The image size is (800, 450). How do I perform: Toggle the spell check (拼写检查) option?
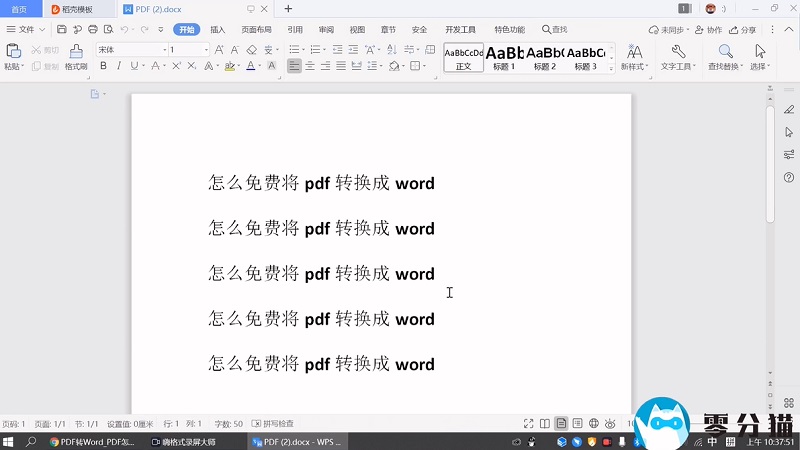tap(273, 424)
